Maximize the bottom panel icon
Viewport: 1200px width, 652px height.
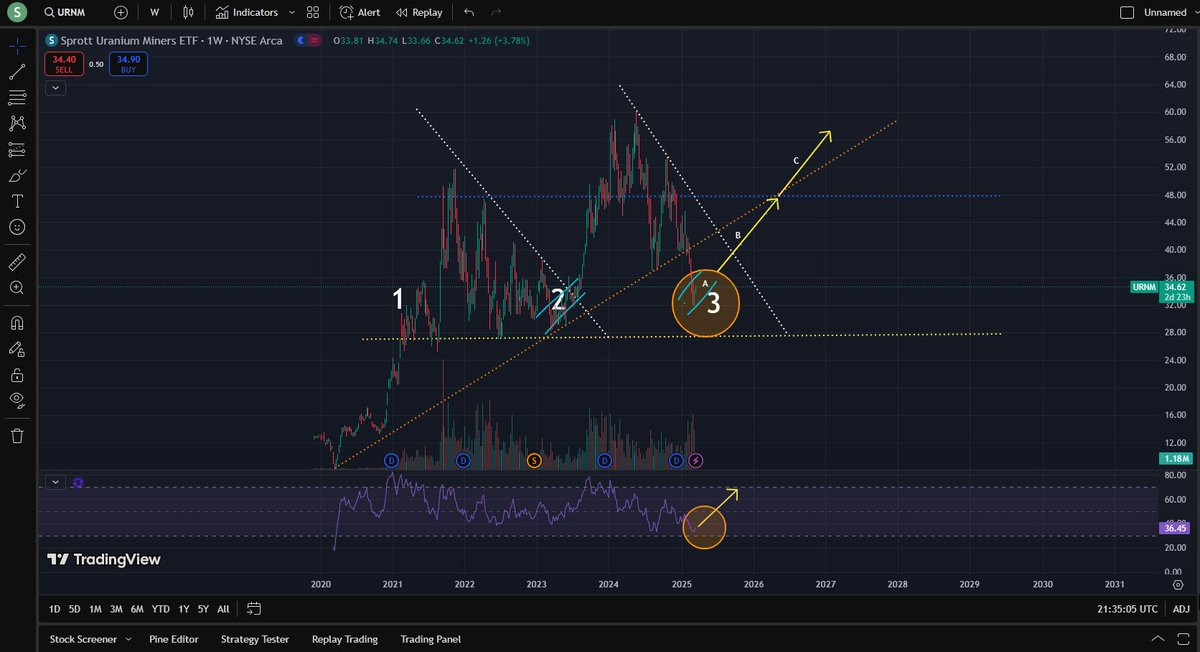coord(1181,639)
